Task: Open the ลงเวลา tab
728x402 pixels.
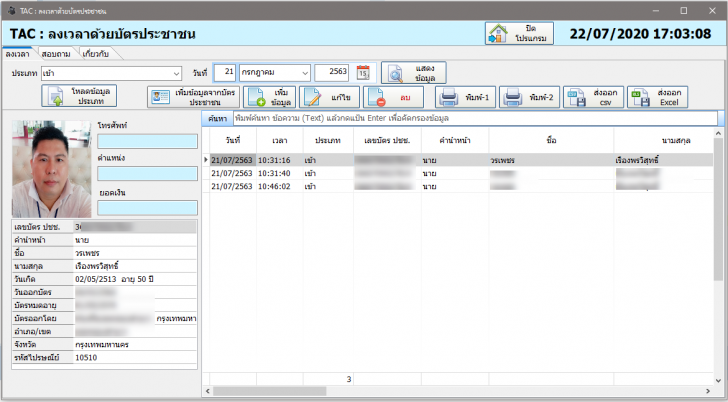Action: (x=18, y=54)
